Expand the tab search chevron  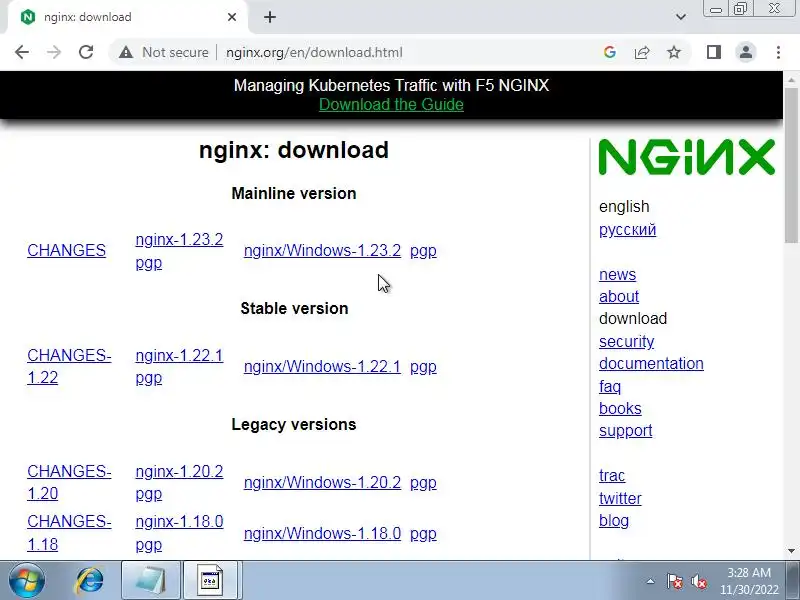[681, 17]
